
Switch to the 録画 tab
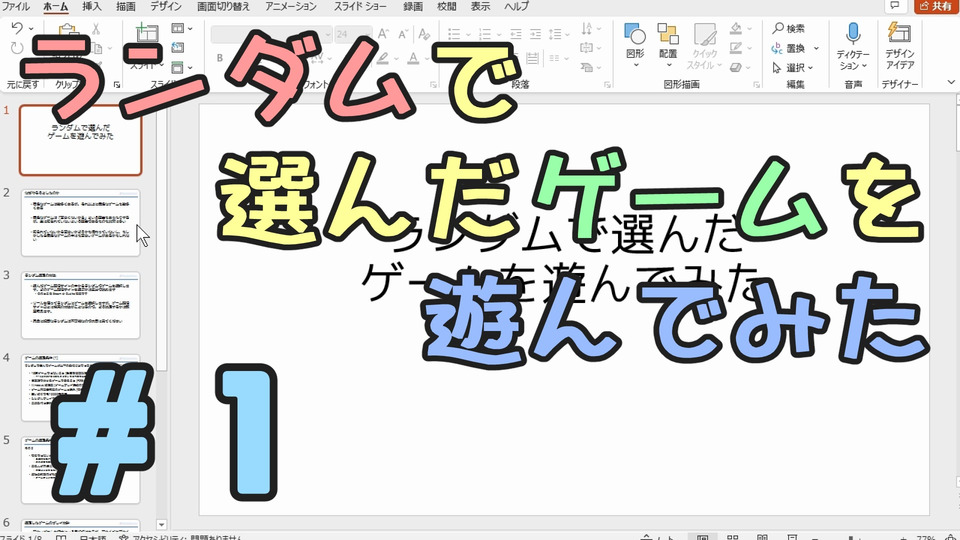coord(413,6)
